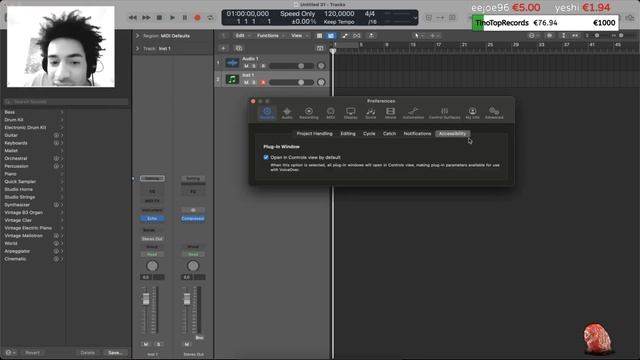Toggle cycle mode button in transport
The height and width of the screenshot is (360, 640).
coord(210,18)
